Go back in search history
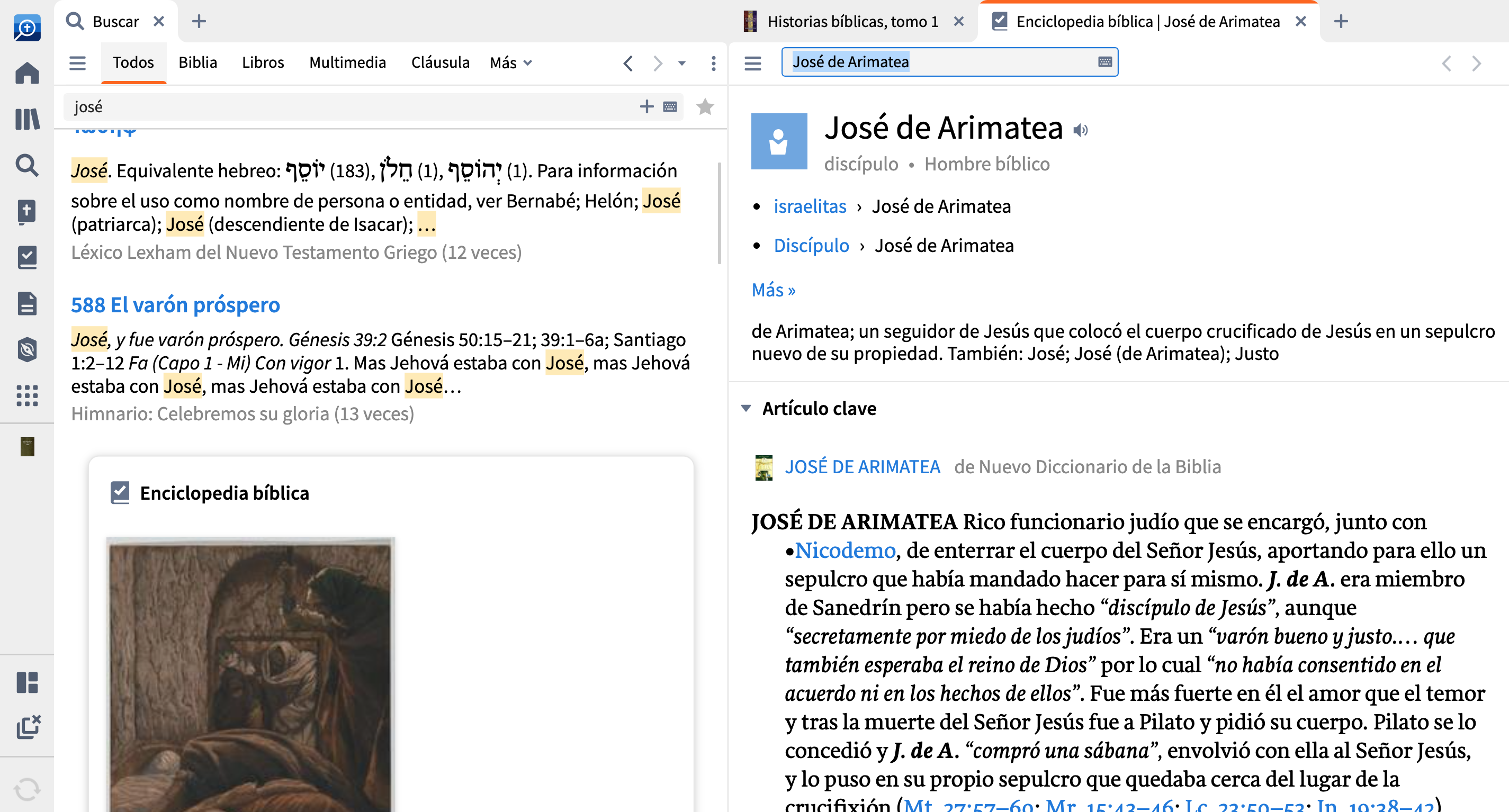Screen dimensions: 1509x812 coord(628,63)
